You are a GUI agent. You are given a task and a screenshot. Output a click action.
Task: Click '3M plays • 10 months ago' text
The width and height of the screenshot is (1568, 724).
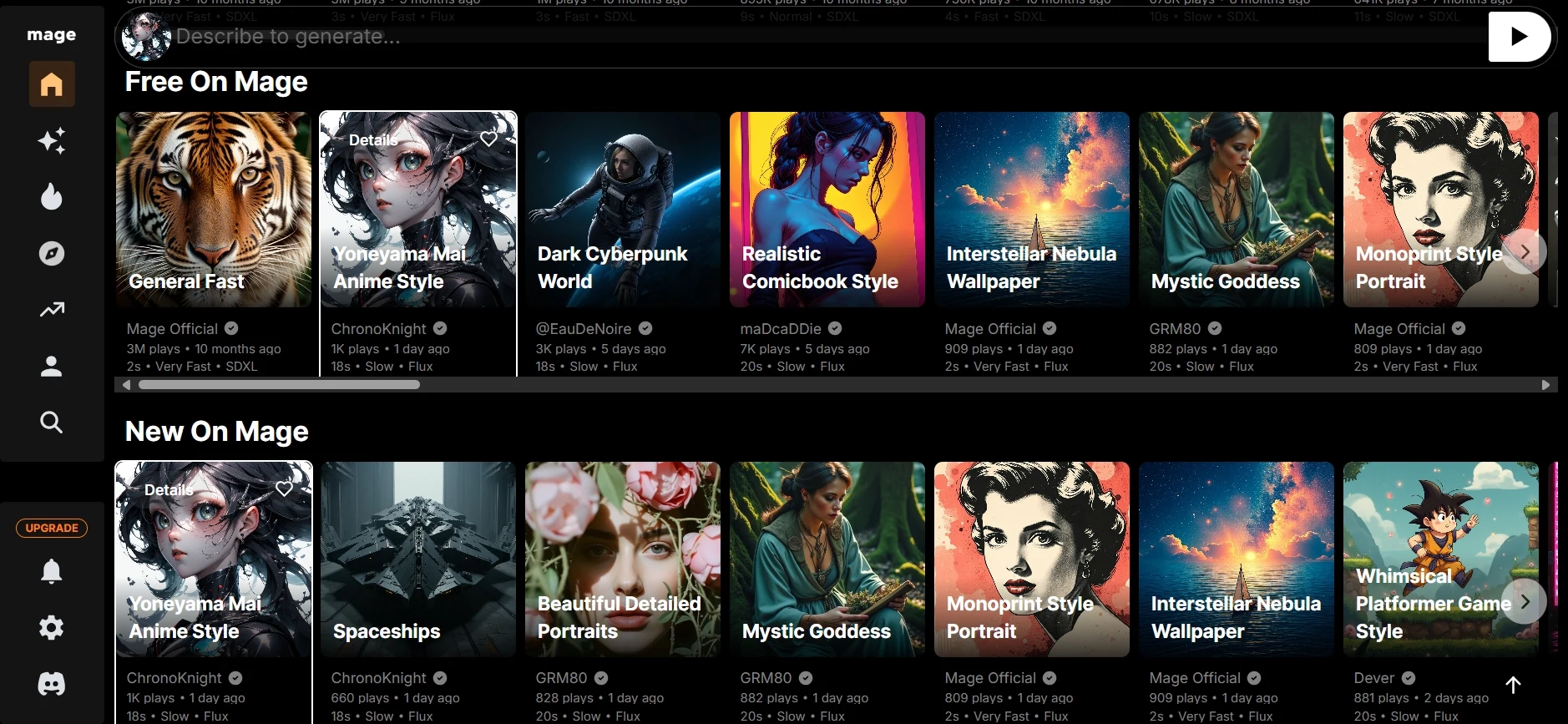pos(204,349)
